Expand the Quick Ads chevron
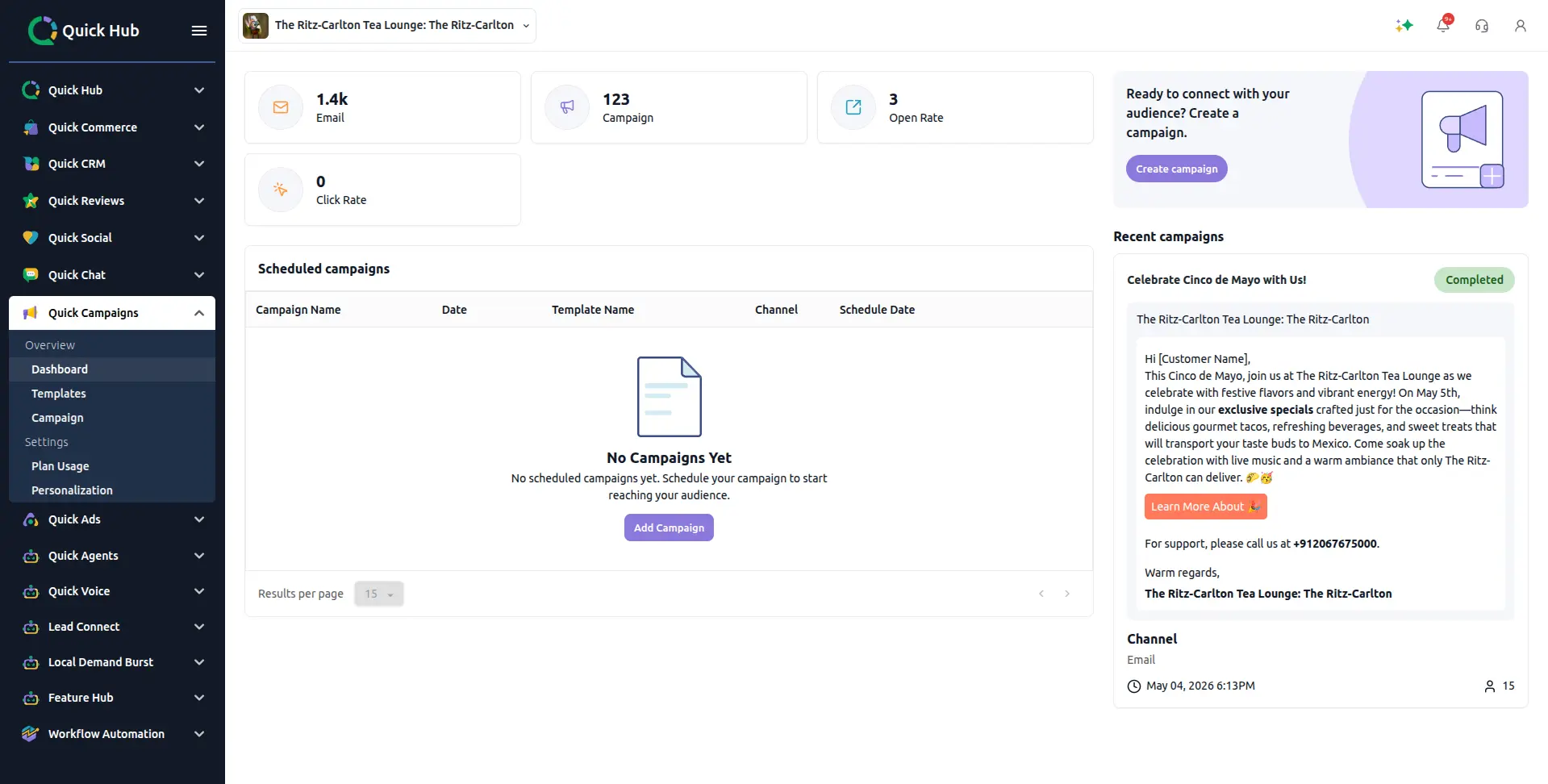Screen dimensions: 1548x784 pyautogui.click(x=199, y=519)
